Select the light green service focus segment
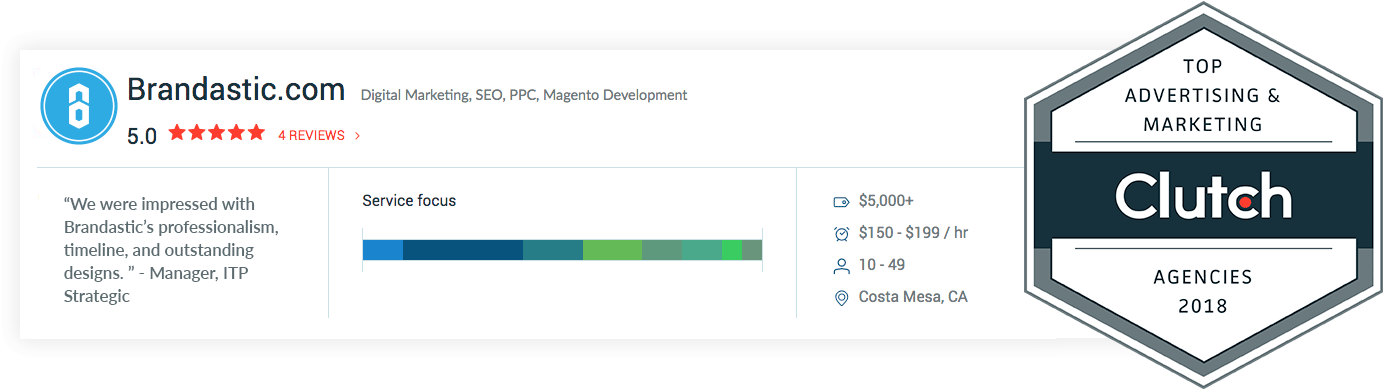 point(612,250)
